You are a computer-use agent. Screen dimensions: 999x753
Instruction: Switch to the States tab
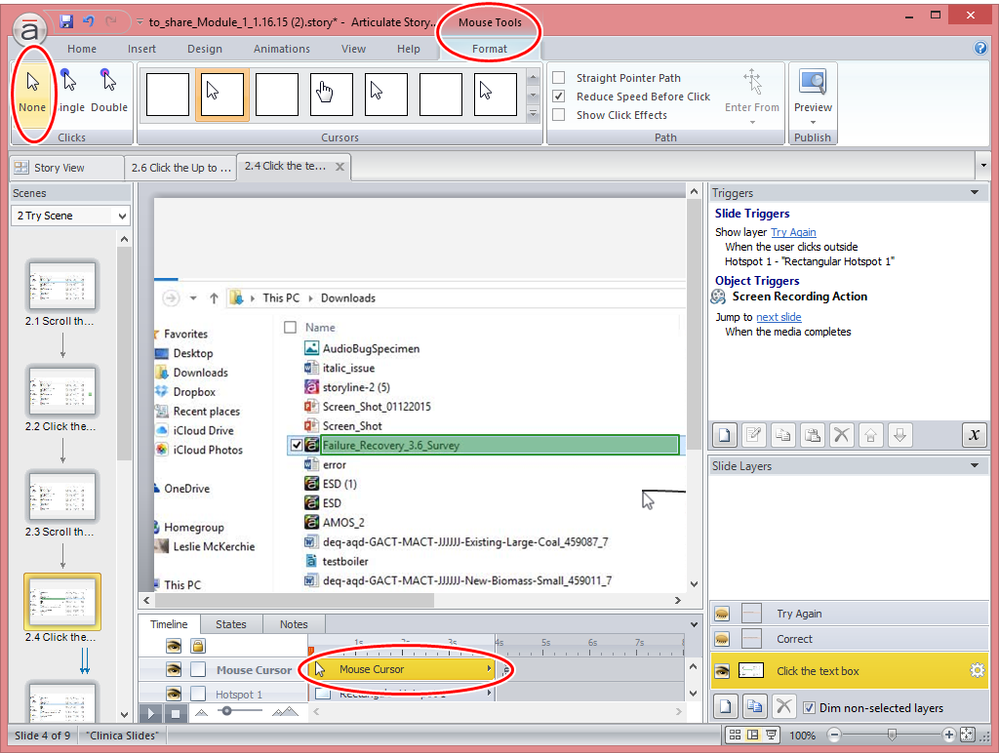point(231,624)
